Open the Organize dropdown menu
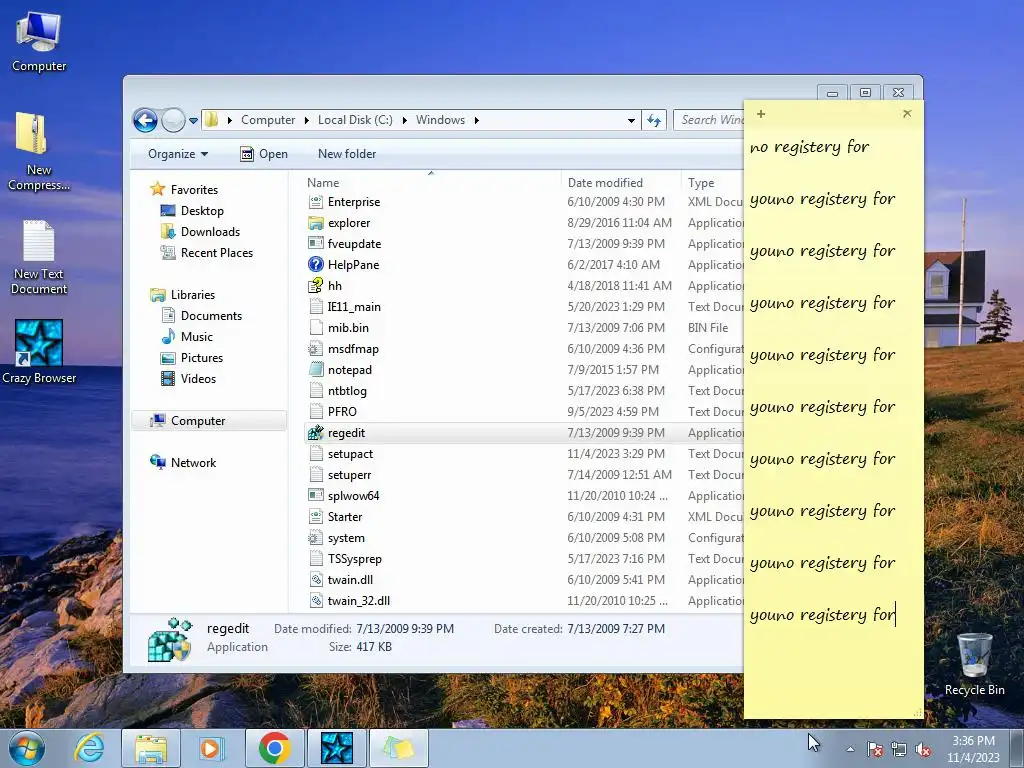 point(178,154)
